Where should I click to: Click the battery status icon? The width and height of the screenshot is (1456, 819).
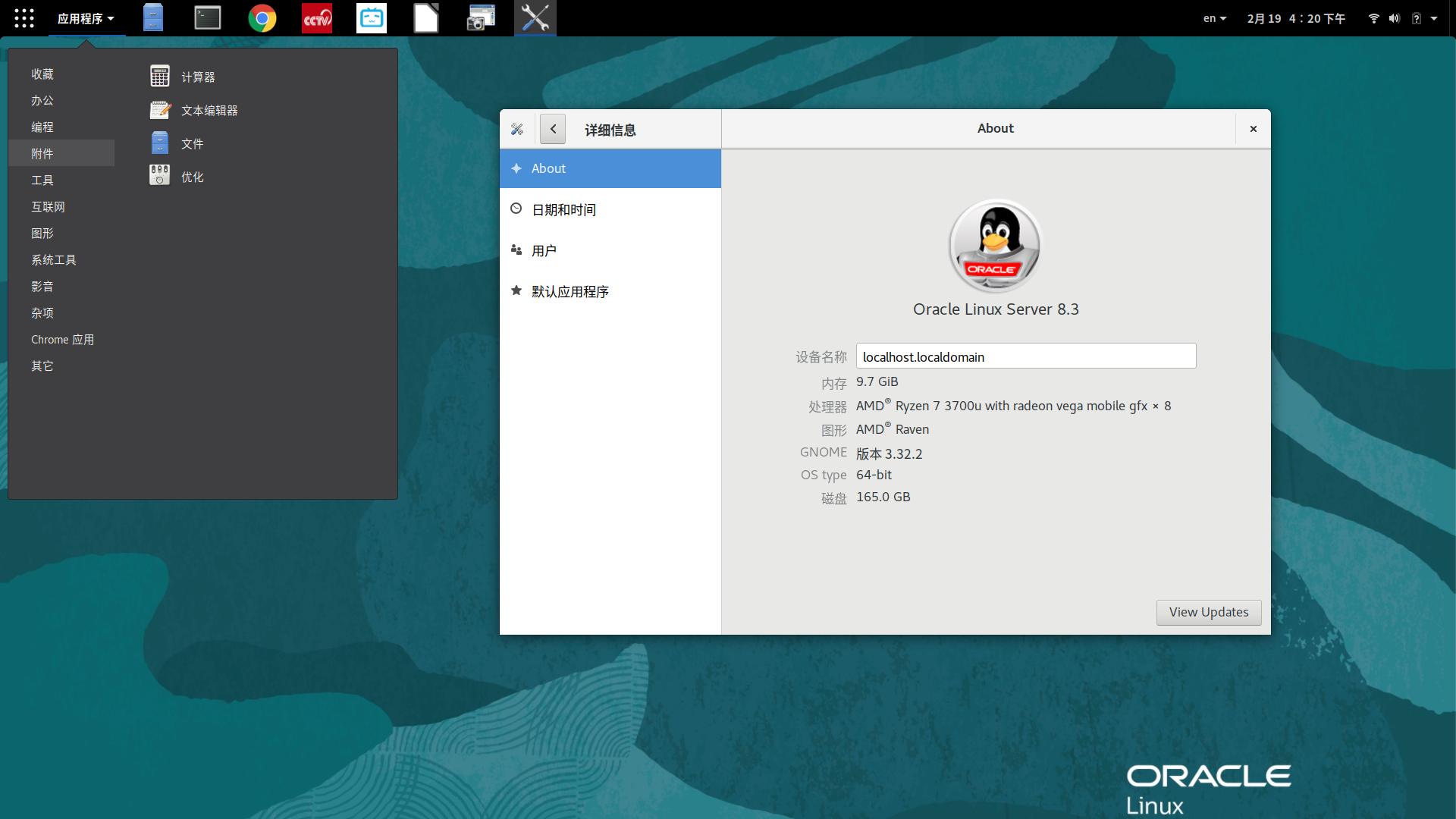(x=1416, y=18)
